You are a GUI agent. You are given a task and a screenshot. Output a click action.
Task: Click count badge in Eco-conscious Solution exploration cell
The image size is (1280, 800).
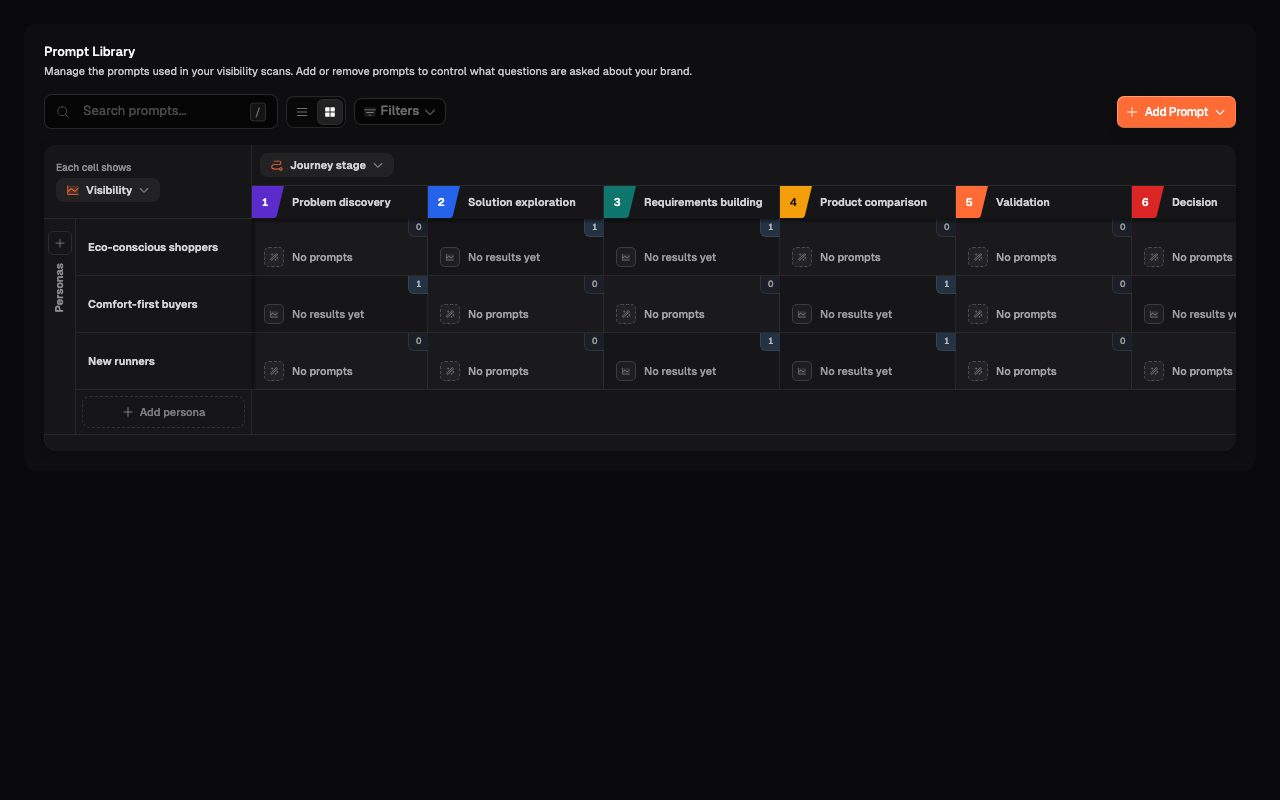click(x=594, y=227)
